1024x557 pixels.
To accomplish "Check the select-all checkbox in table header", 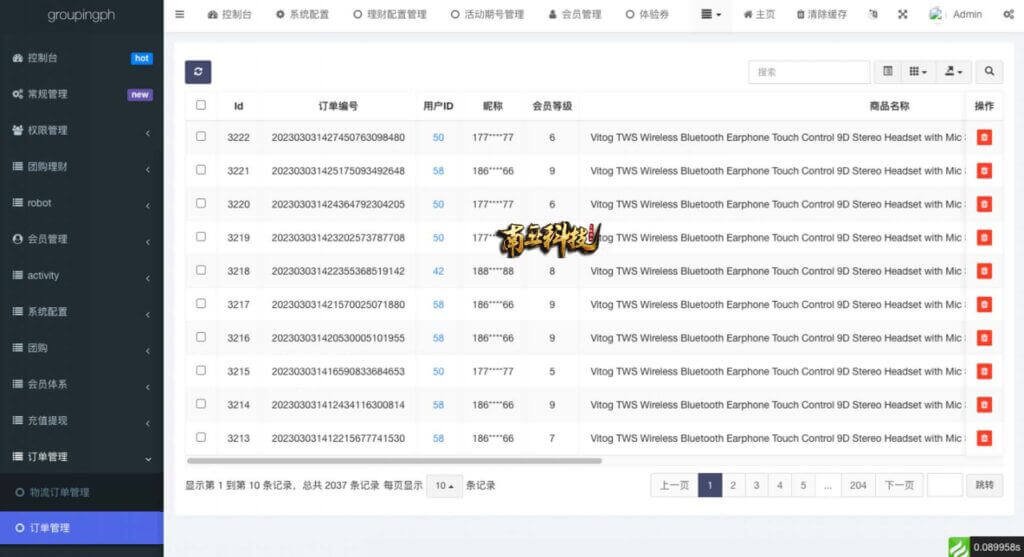I will (201, 105).
